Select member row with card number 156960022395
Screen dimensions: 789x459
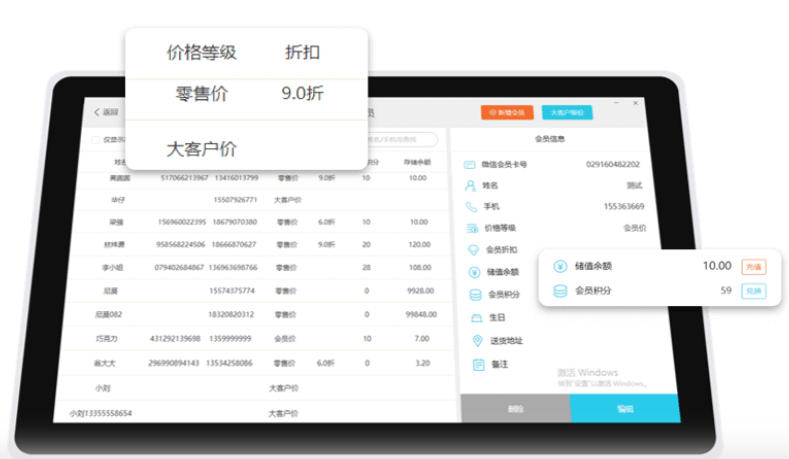pyautogui.click(x=262, y=222)
